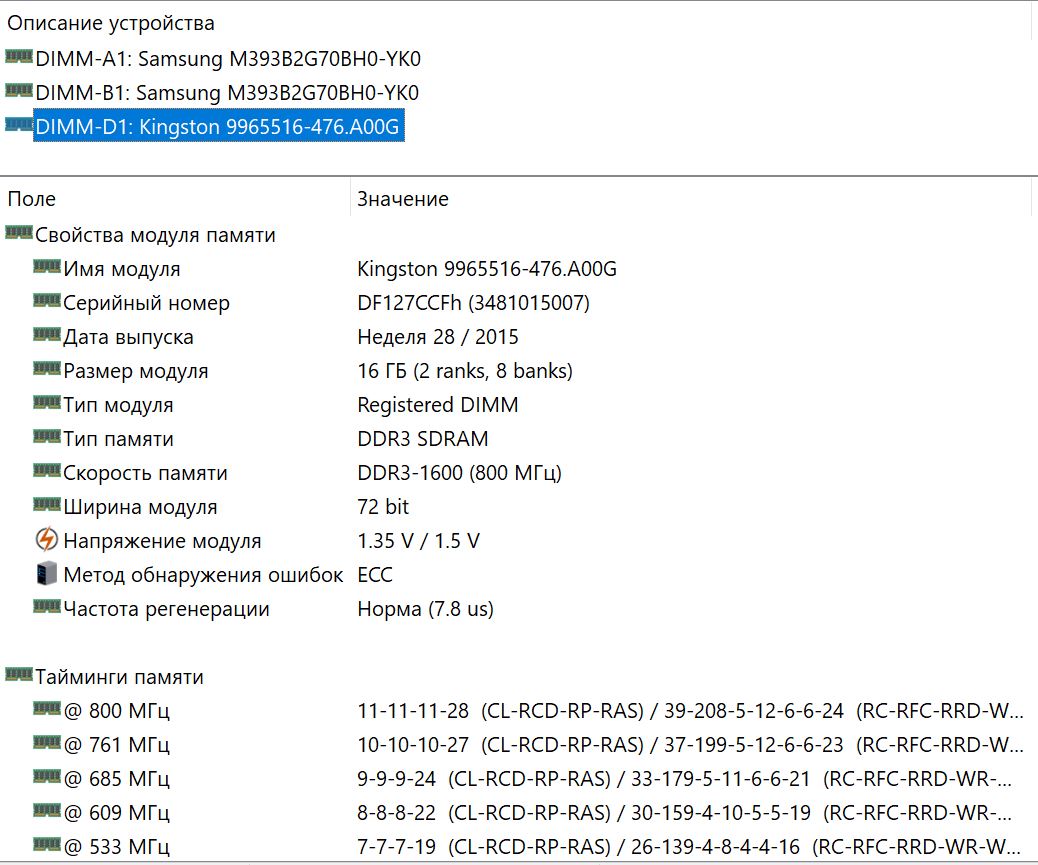
Task: Select the 'Размер модуля' row
Action: [136, 371]
